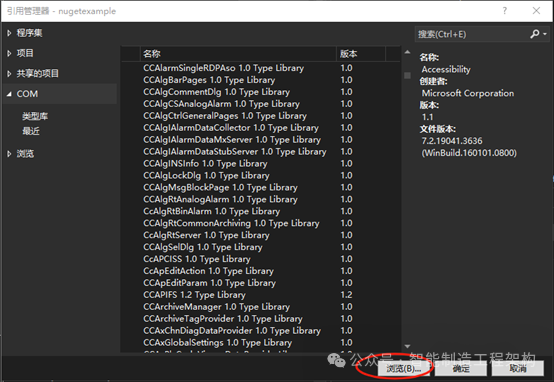The image size is (554, 382).
Task: Click the scrollbar up arrow
Action: (x=407, y=52)
